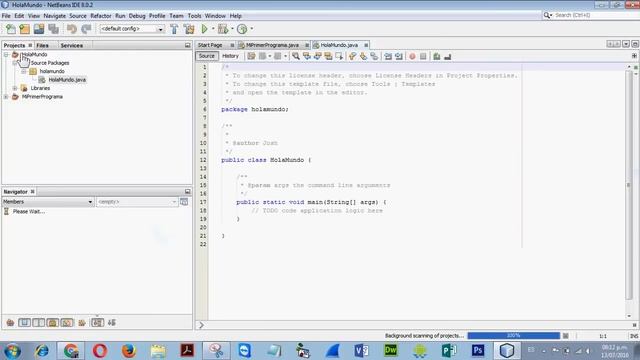Image resolution: width=640 pixels, height=360 pixels.
Task: Click the Undo arrow icon
Action: [x=72, y=29]
